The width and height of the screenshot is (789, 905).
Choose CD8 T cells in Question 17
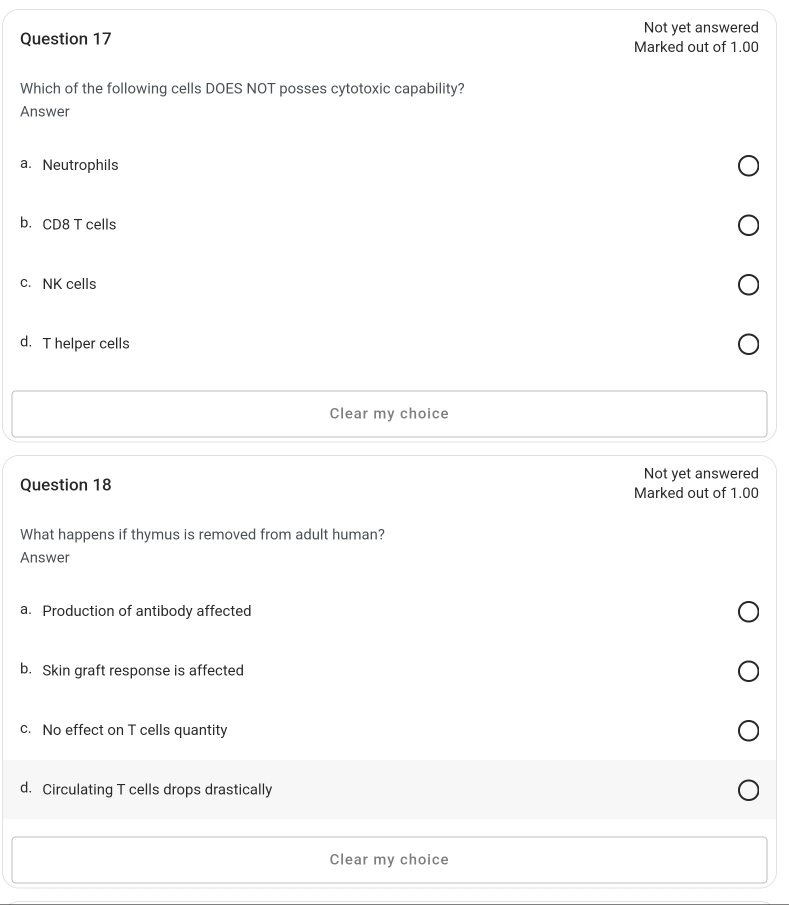tap(748, 225)
